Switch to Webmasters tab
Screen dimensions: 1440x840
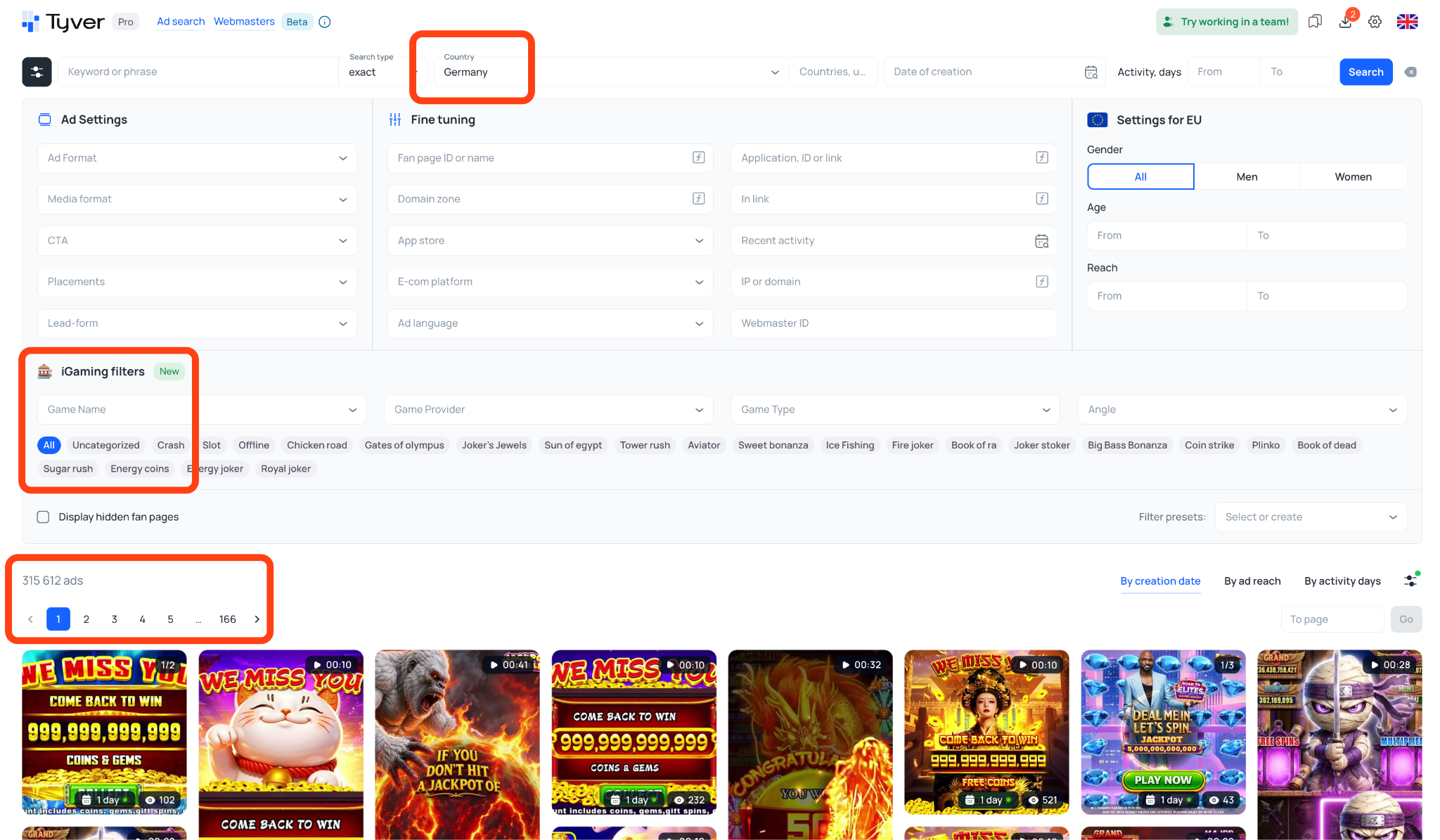coord(244,22)
